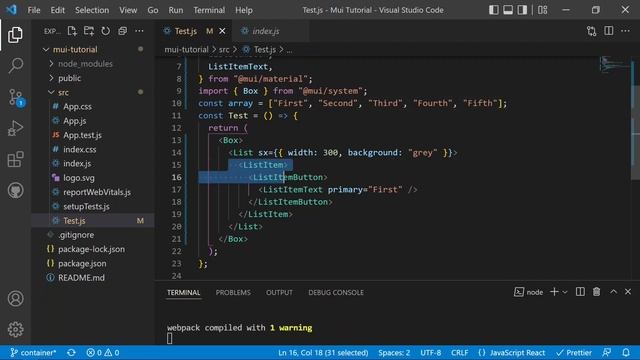Click errors and warnings count in status bar
This screenshot has height=360, width=640.
[103, 353]
